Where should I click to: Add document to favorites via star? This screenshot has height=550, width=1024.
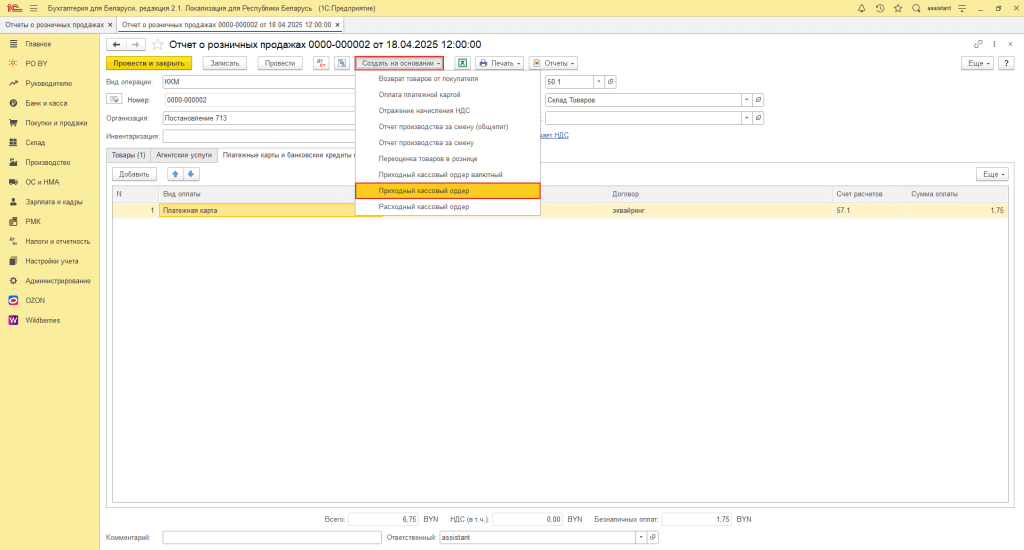157,44
